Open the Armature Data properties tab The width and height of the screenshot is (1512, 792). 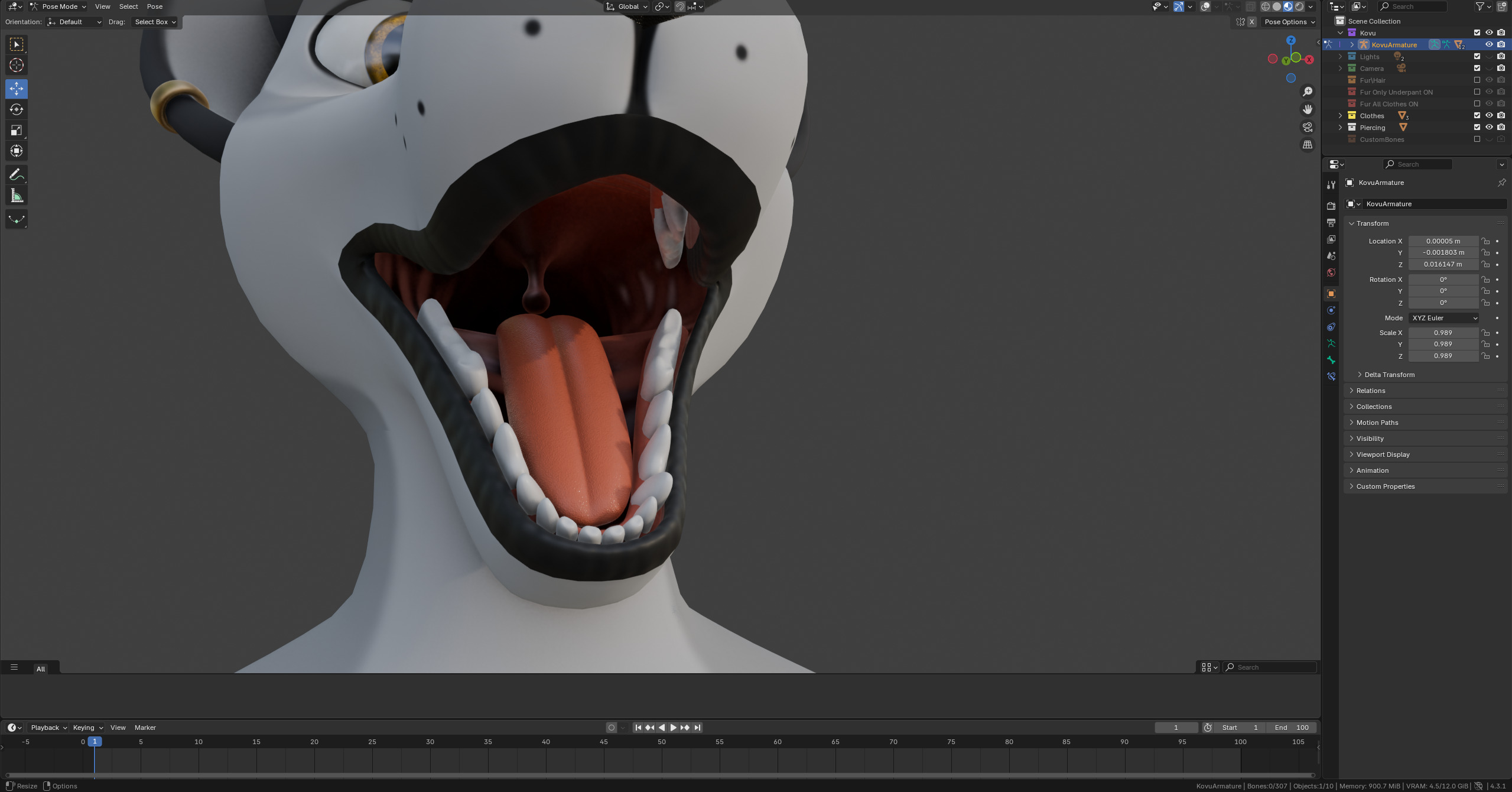coord(1331,343)
